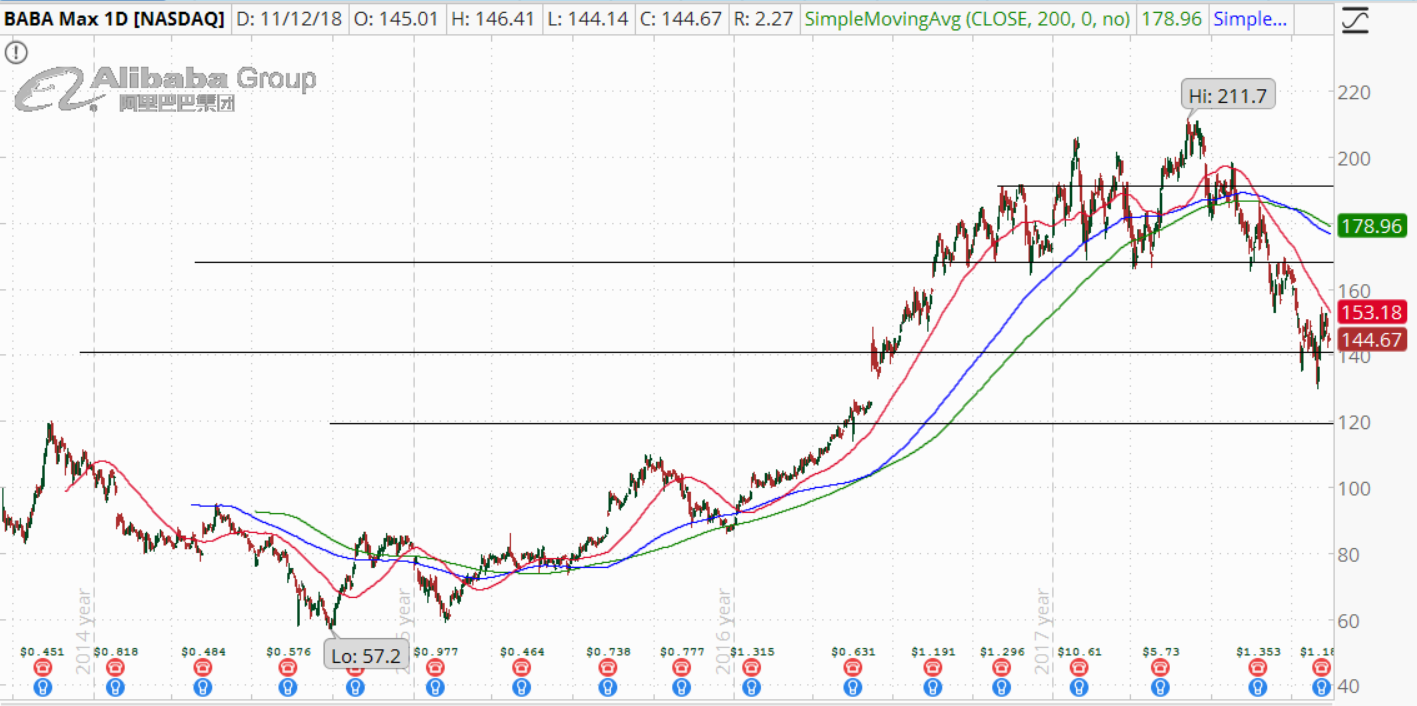Click the dark red 144.67 last price bubble

point(1373,340)
